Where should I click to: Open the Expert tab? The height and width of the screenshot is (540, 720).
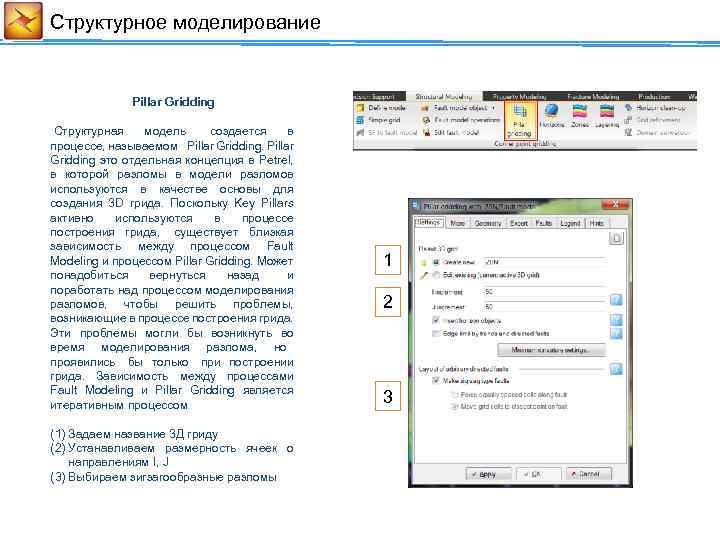tap(518, 223)
